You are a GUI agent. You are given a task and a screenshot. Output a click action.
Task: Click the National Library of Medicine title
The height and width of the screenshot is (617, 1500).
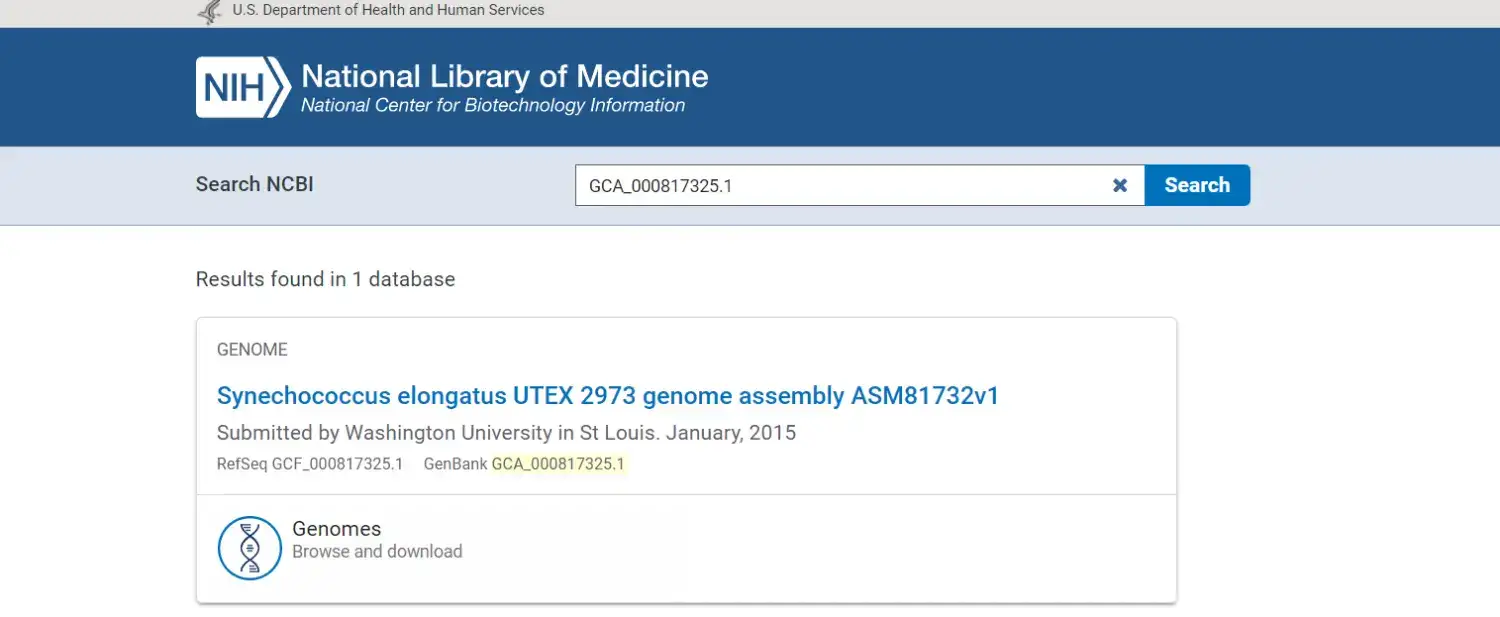(504, 77)
